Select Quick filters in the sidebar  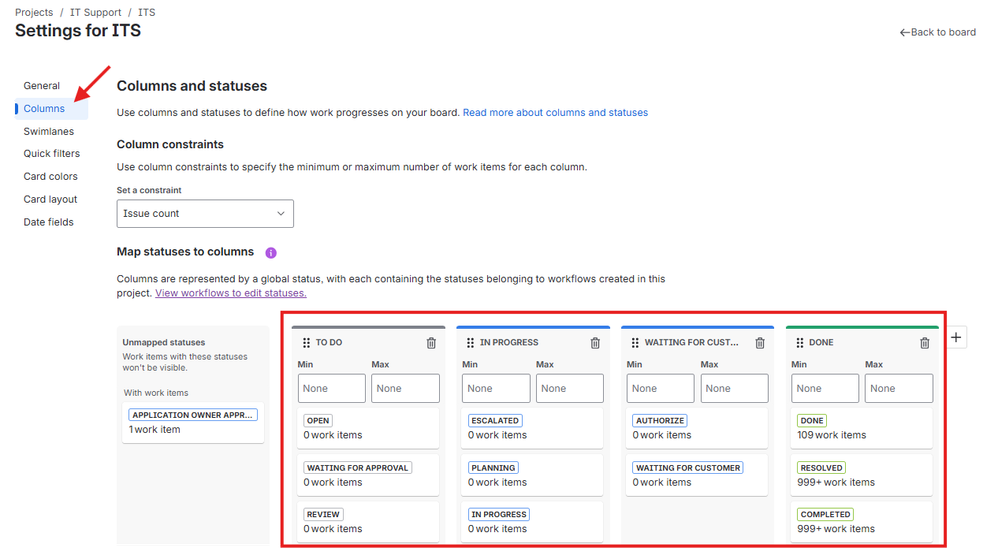click(52, 154)
